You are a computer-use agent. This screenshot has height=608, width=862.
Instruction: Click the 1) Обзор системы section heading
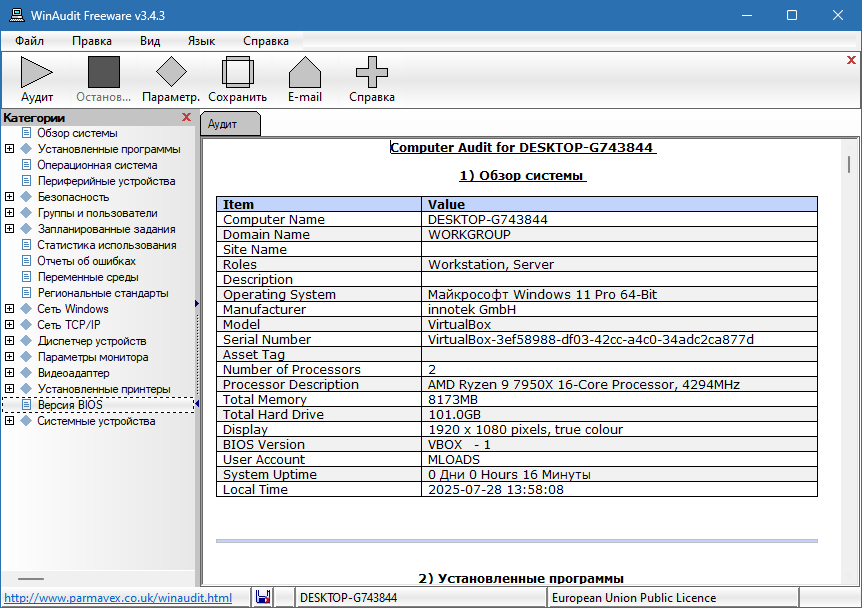coord(522,175)
